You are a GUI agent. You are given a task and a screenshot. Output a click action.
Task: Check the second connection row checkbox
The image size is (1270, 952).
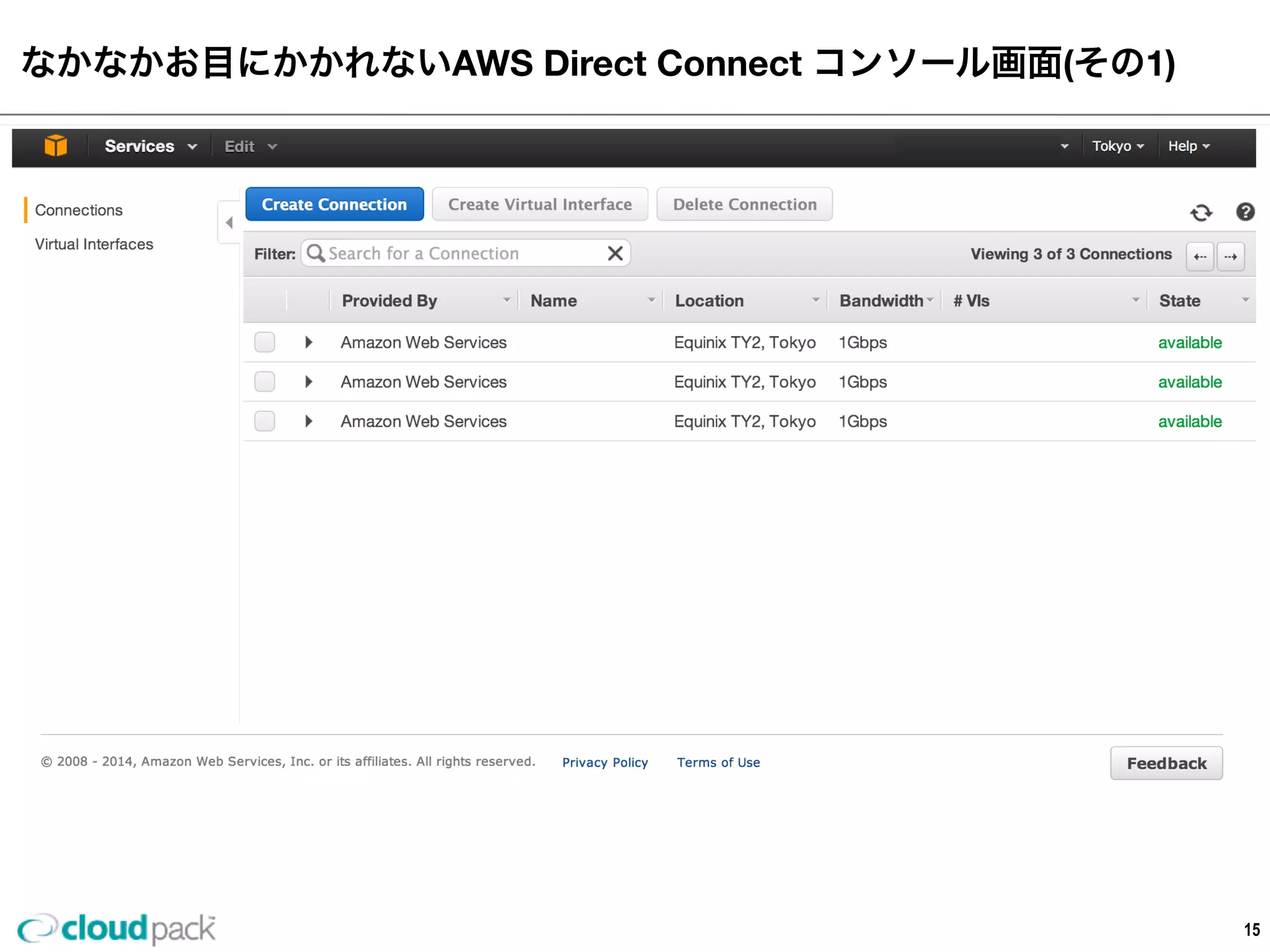point(265,382)
